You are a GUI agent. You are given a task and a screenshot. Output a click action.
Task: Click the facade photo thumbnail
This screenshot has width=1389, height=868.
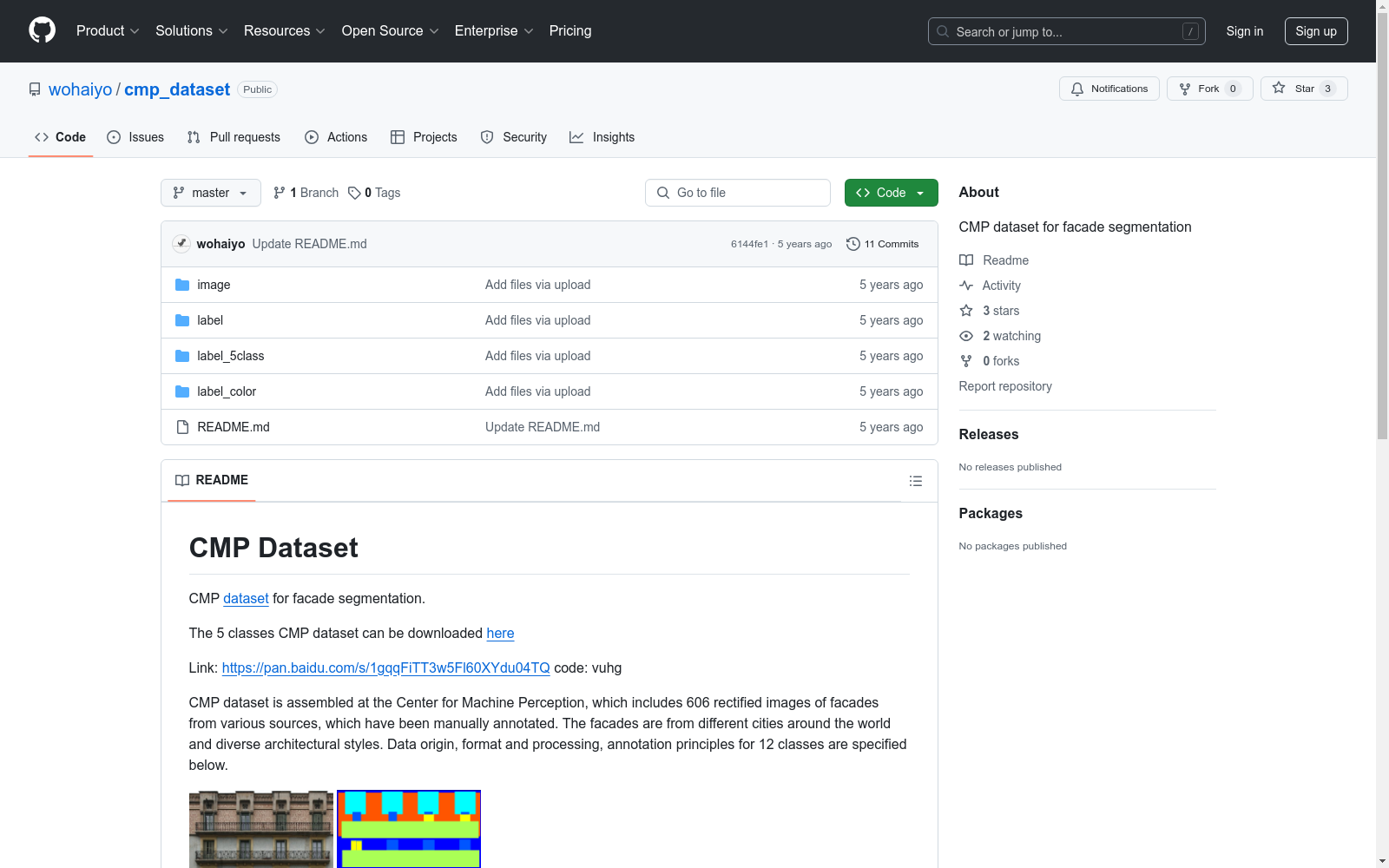pyautogui.click(x=261, y=829)
